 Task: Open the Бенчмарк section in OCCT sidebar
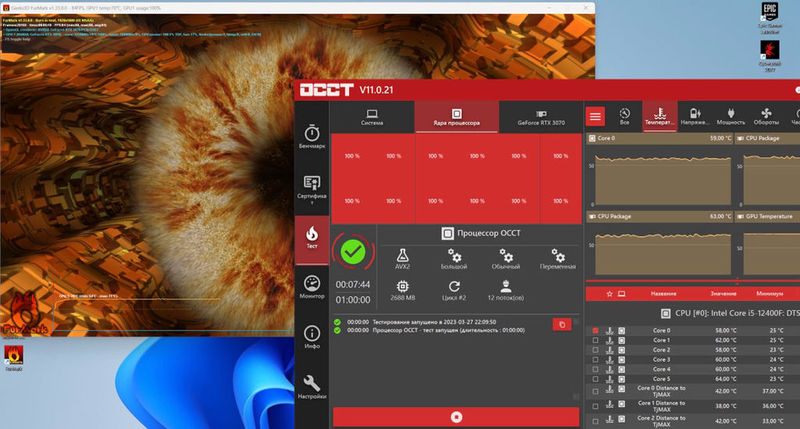[312, 137]
